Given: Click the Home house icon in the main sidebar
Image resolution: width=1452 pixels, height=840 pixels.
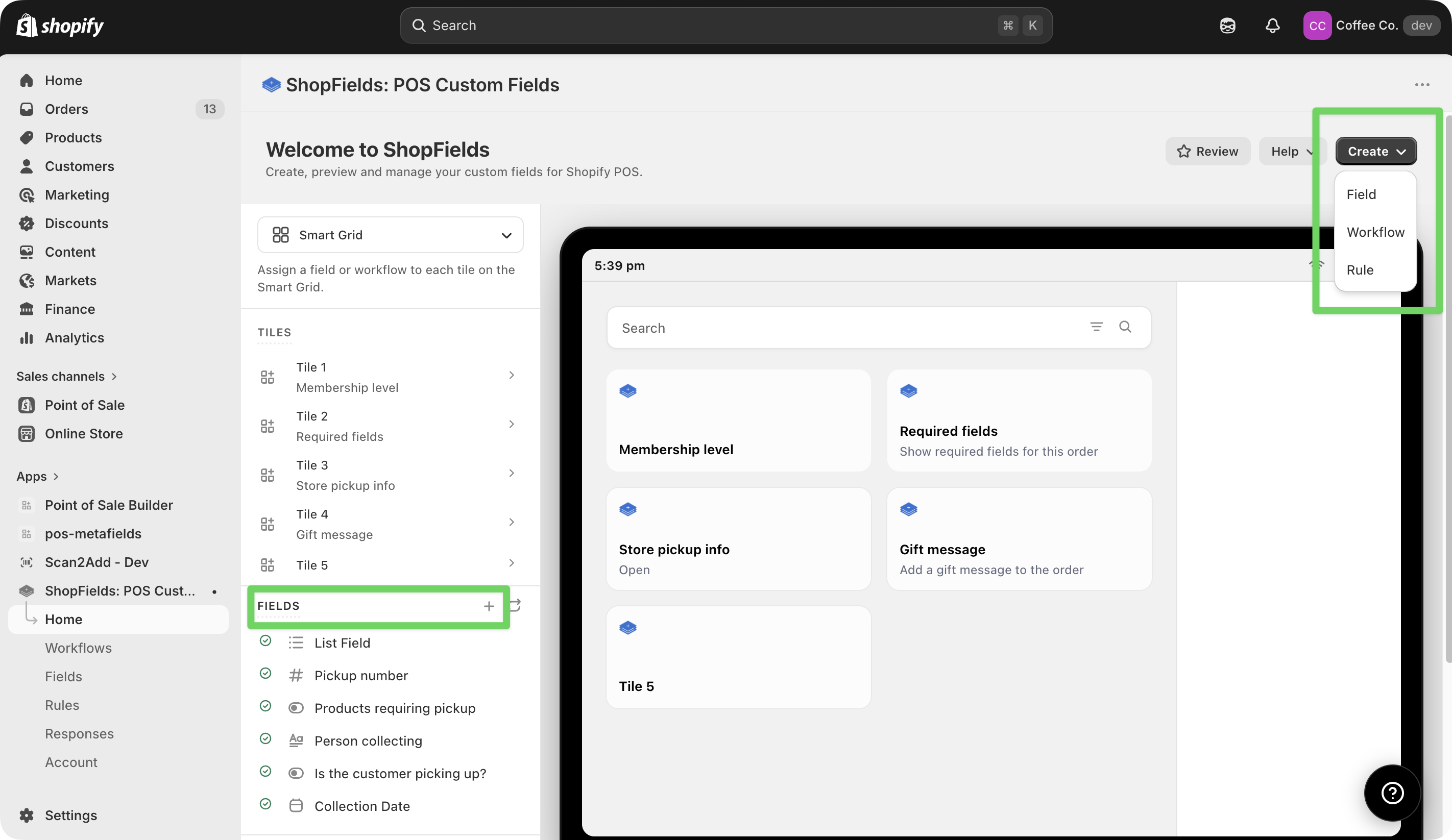Looking at the screenshot, I should 27,80.
